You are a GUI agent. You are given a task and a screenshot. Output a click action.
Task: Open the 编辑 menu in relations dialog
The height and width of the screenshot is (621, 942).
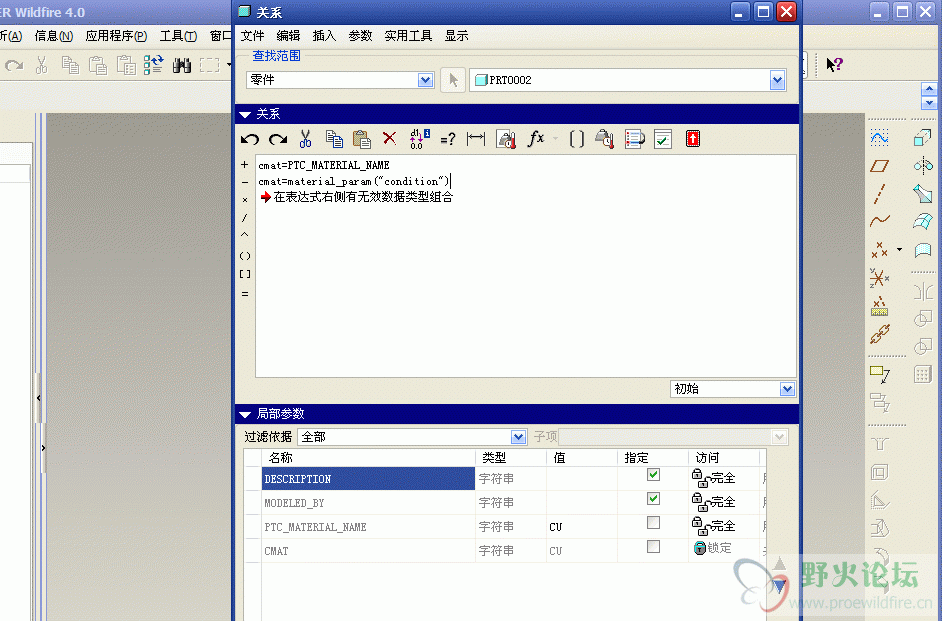point(288,36)
